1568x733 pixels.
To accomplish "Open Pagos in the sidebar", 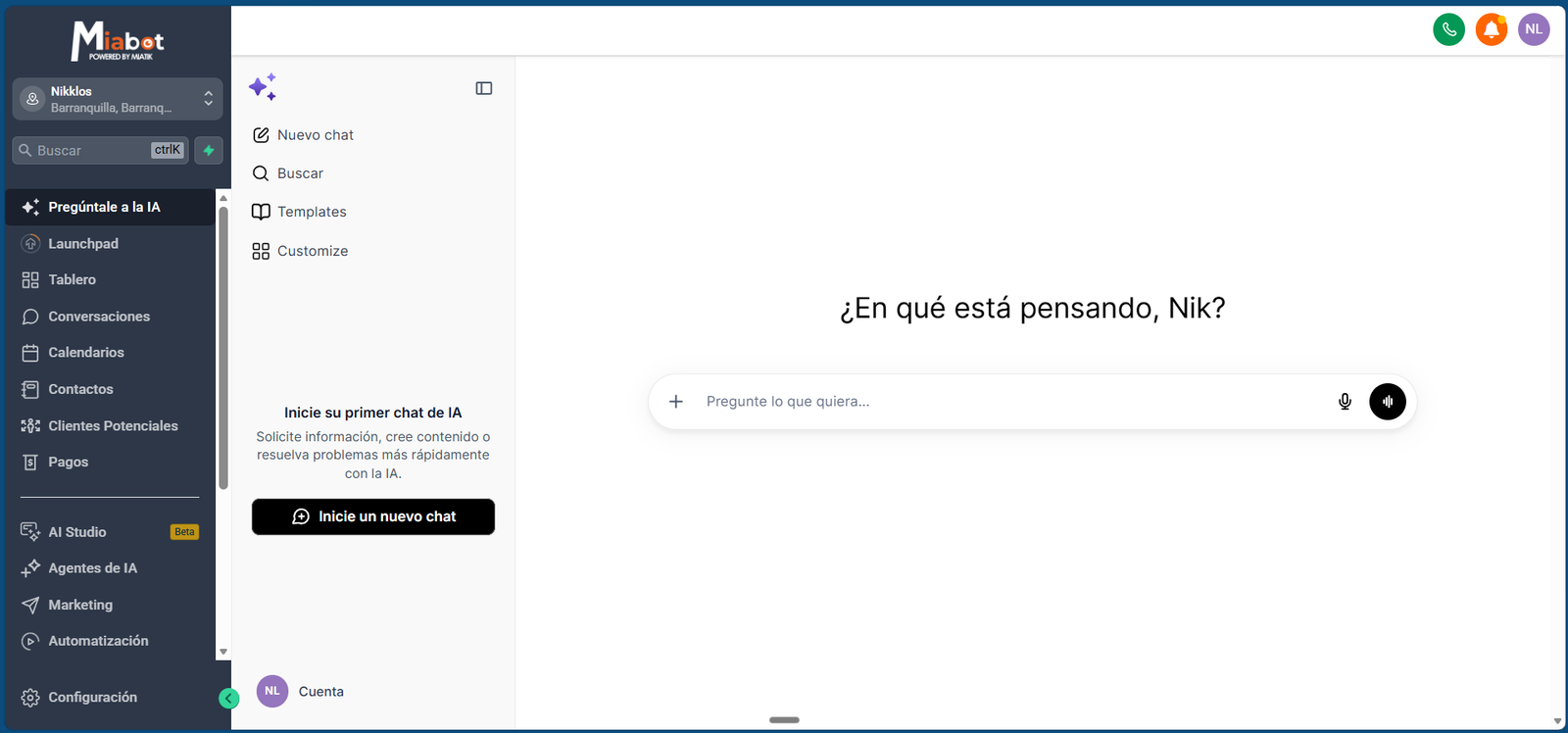I will pyautogui.click(x=110, y=463).
